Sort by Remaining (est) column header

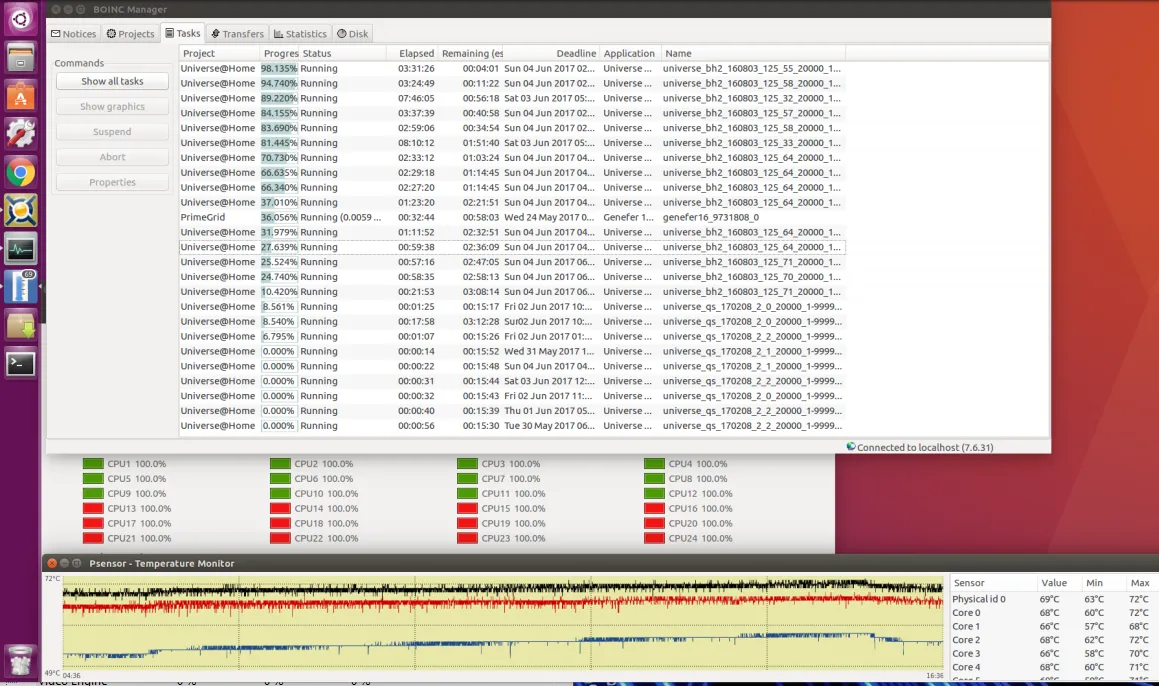tap(471, 53)
